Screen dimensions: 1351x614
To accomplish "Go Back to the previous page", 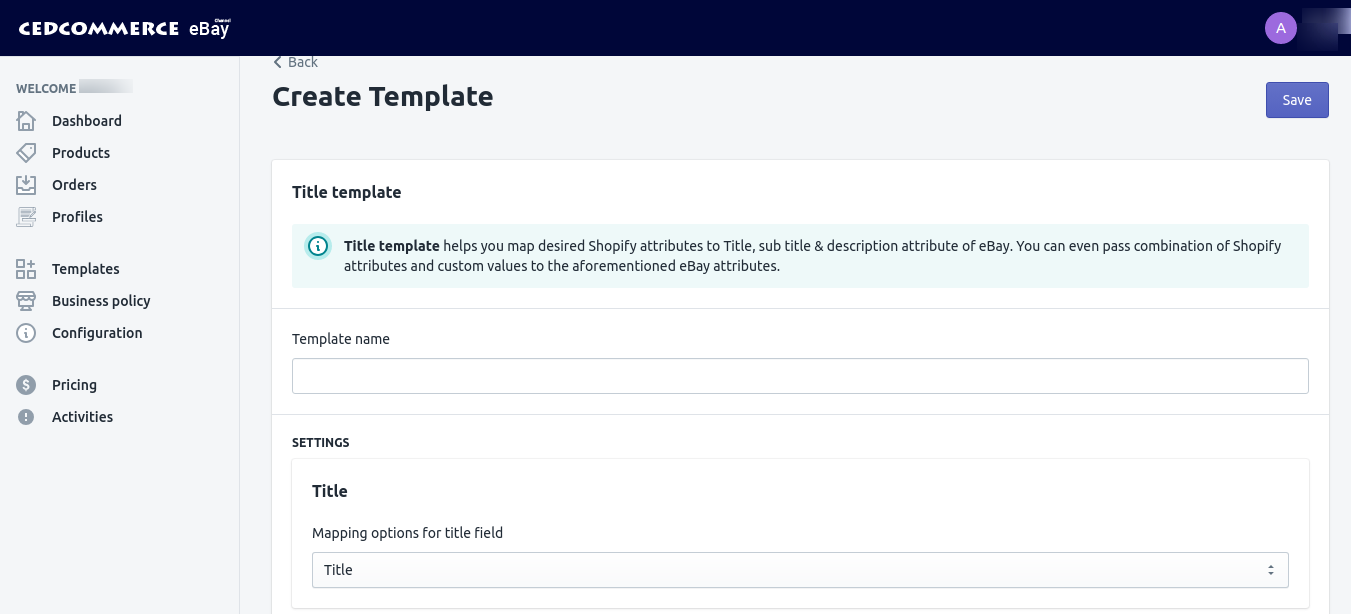I will tap(296, 62).
